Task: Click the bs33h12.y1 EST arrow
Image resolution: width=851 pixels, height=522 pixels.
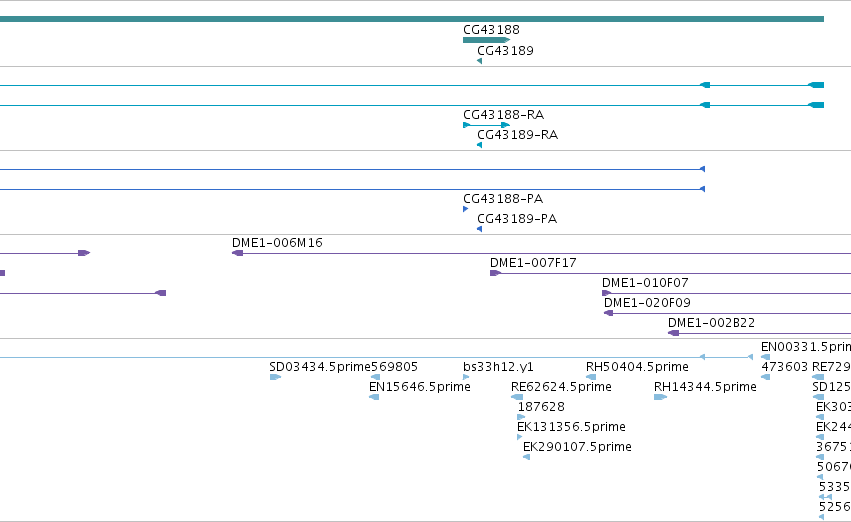Action: tap(466, 377)
